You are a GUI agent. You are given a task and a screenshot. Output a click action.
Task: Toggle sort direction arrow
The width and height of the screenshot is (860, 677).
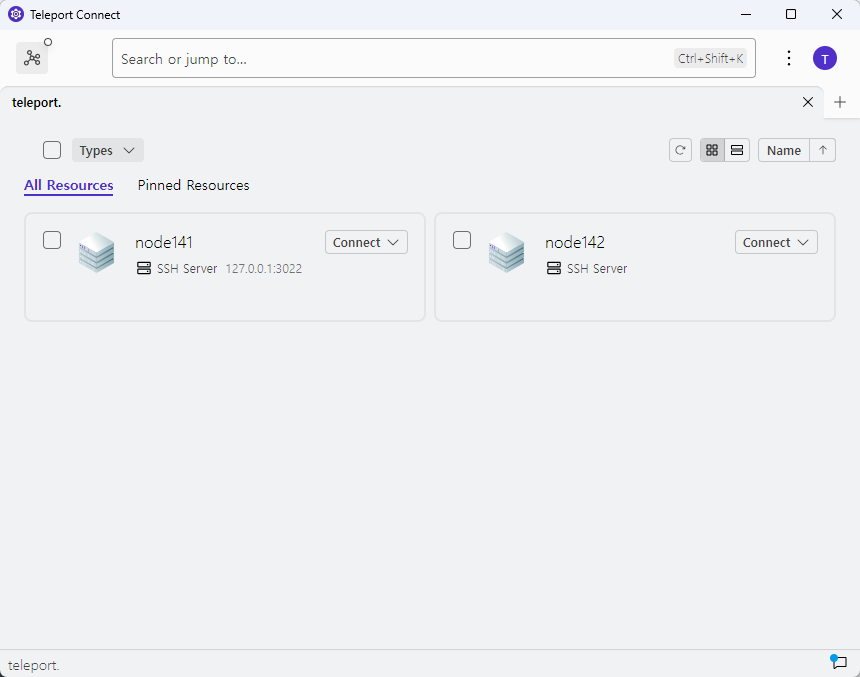(823, 150)
